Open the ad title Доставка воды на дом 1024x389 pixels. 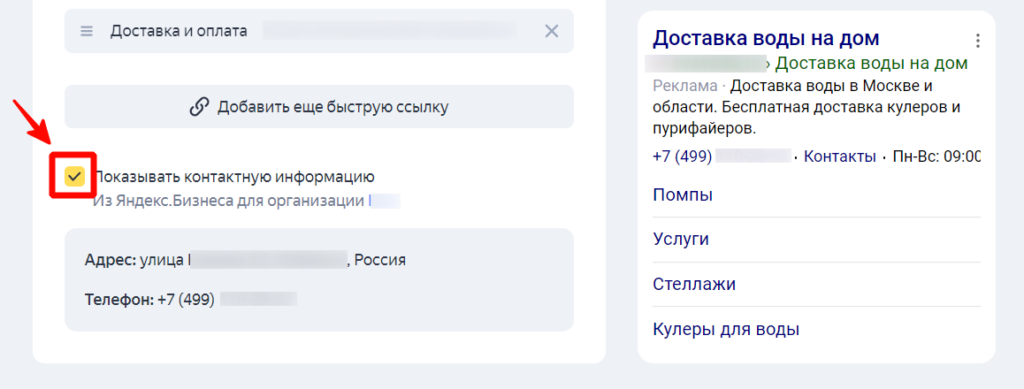(765, 38)
